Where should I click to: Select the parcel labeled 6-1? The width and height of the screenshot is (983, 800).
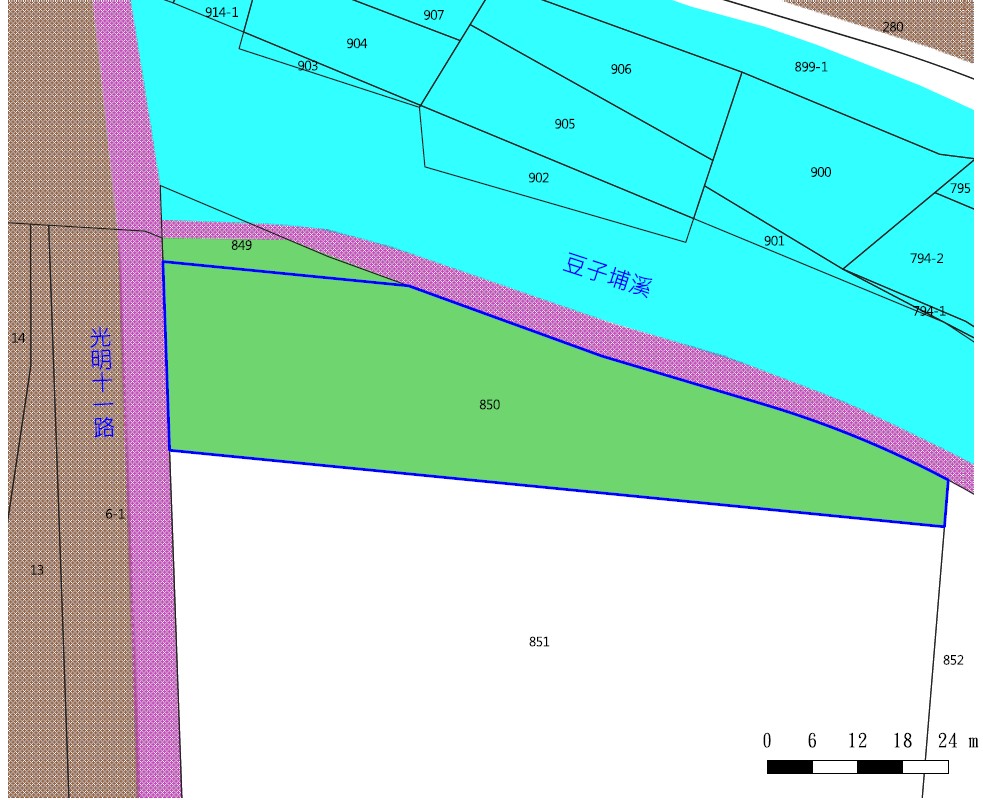pyautogui.click(x=115, y=514)
